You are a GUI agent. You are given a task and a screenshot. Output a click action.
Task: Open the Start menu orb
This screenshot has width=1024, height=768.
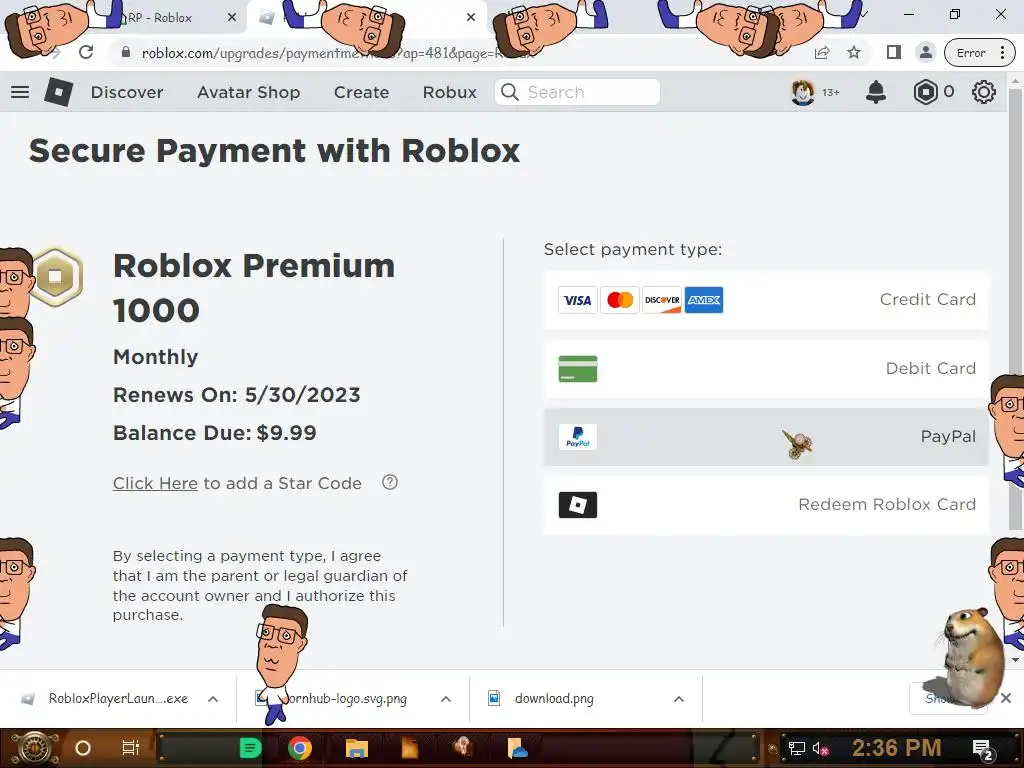point(34,748)
